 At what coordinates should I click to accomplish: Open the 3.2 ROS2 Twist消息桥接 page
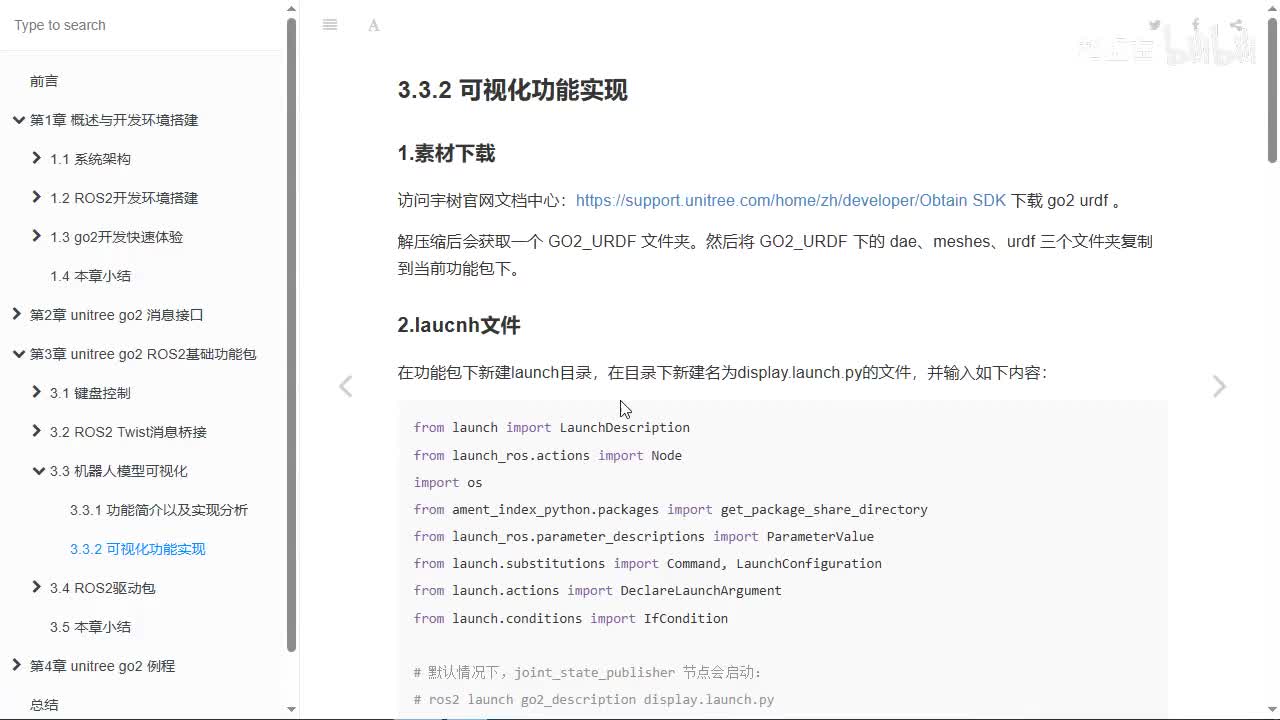pos(128,432)
